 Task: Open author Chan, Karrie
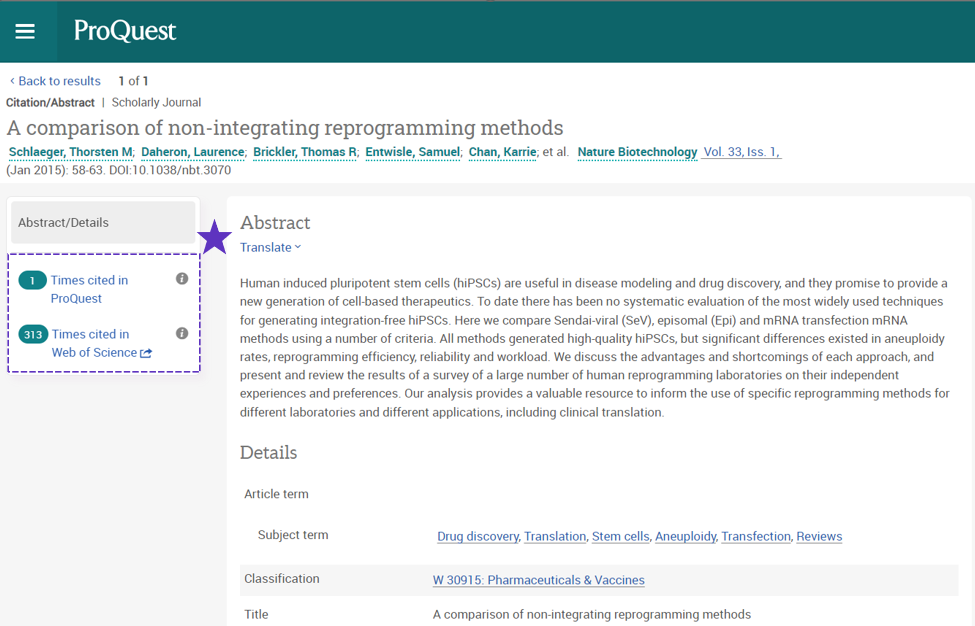(x=503, y=152)
